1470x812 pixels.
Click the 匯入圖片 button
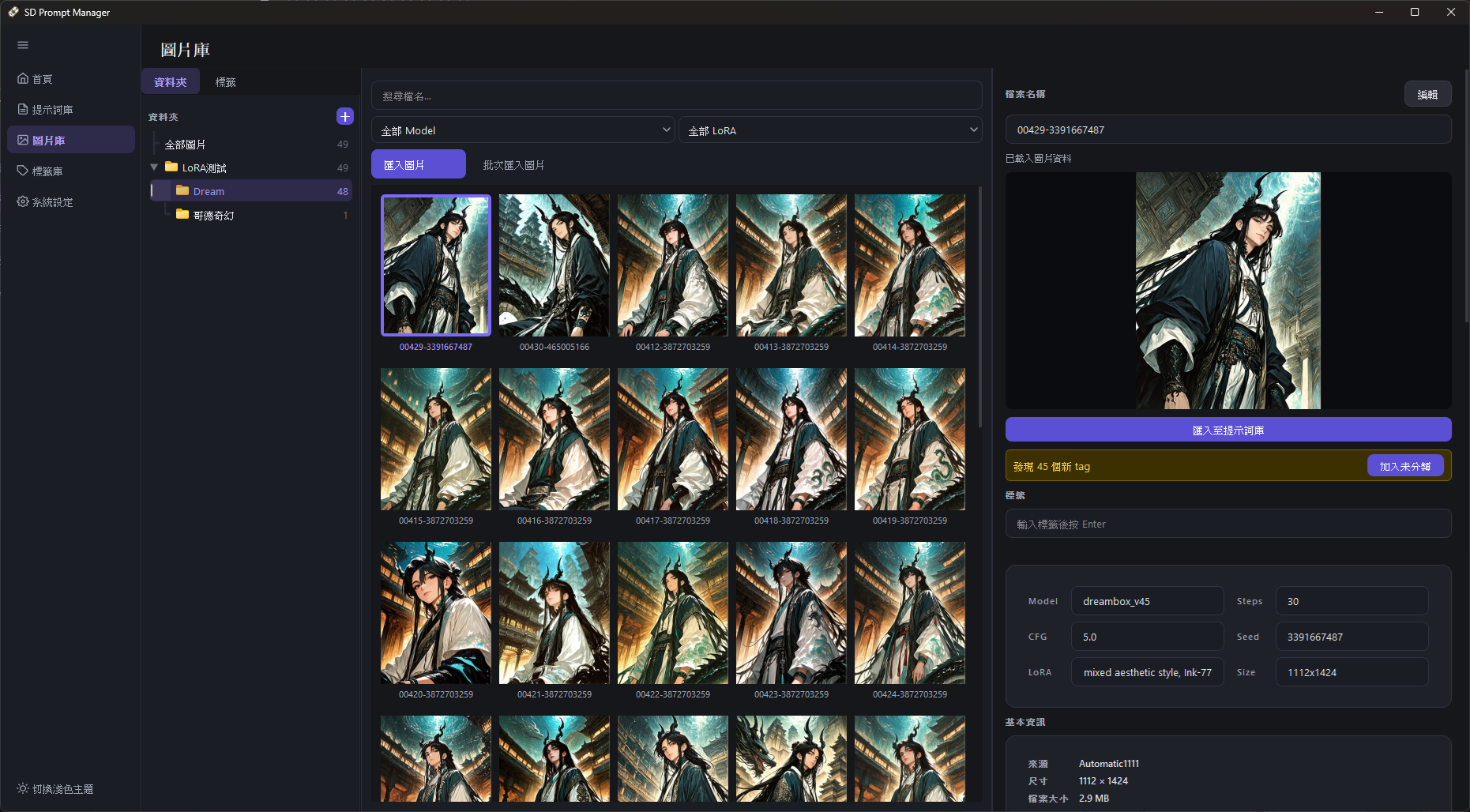tap(419, 164)
